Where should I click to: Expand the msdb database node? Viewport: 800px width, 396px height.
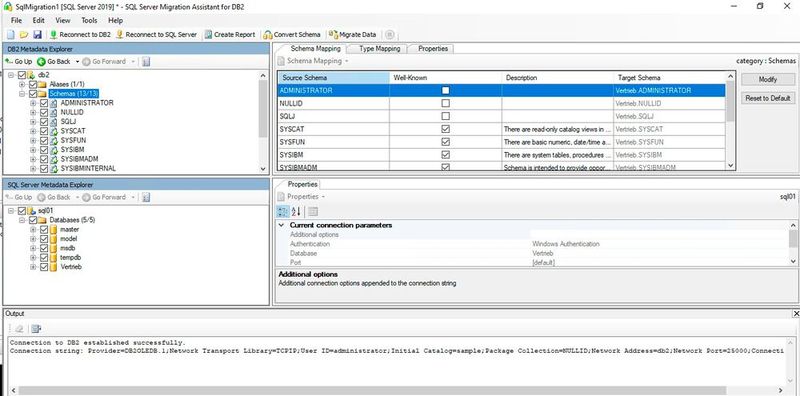tap(33, 248)
